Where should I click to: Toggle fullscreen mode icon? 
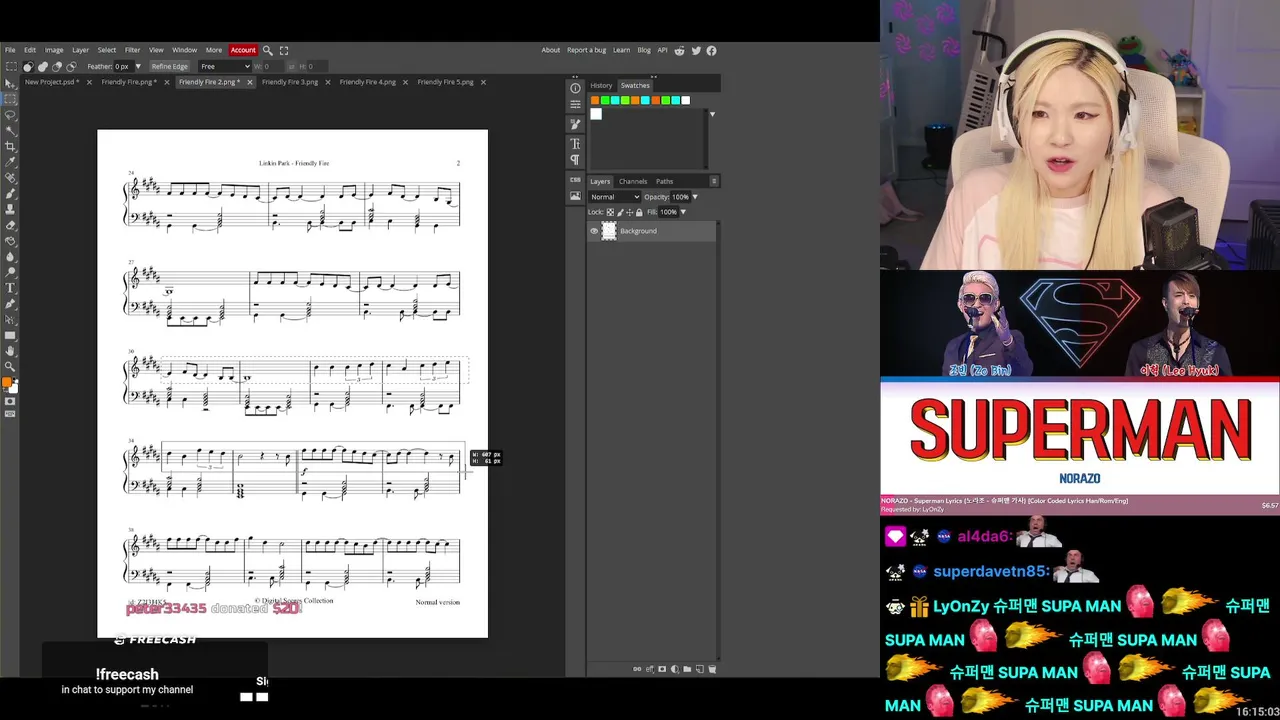pyautogui.click(x=284, y=50)
